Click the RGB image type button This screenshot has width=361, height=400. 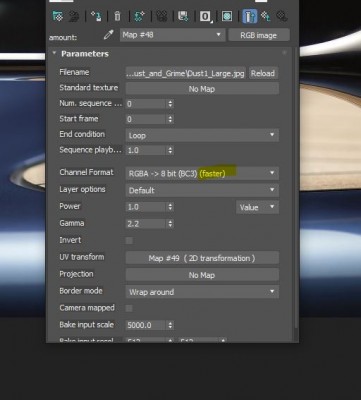[258, 35]
